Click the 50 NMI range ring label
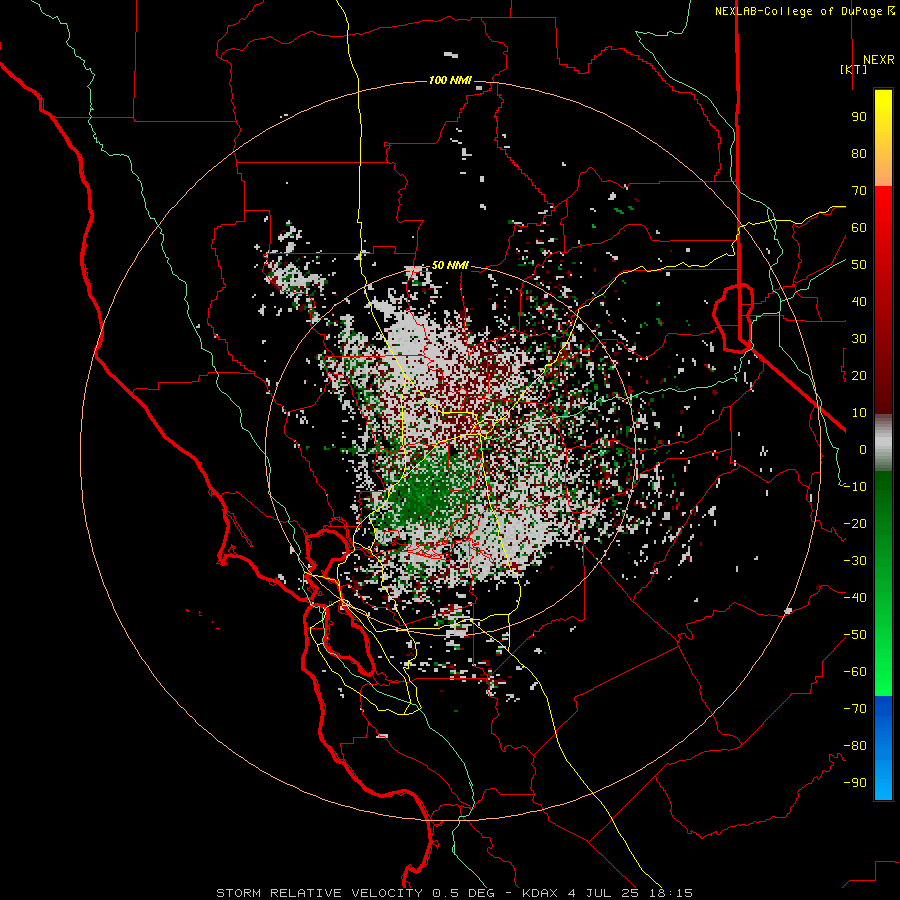 click(450, 265)
